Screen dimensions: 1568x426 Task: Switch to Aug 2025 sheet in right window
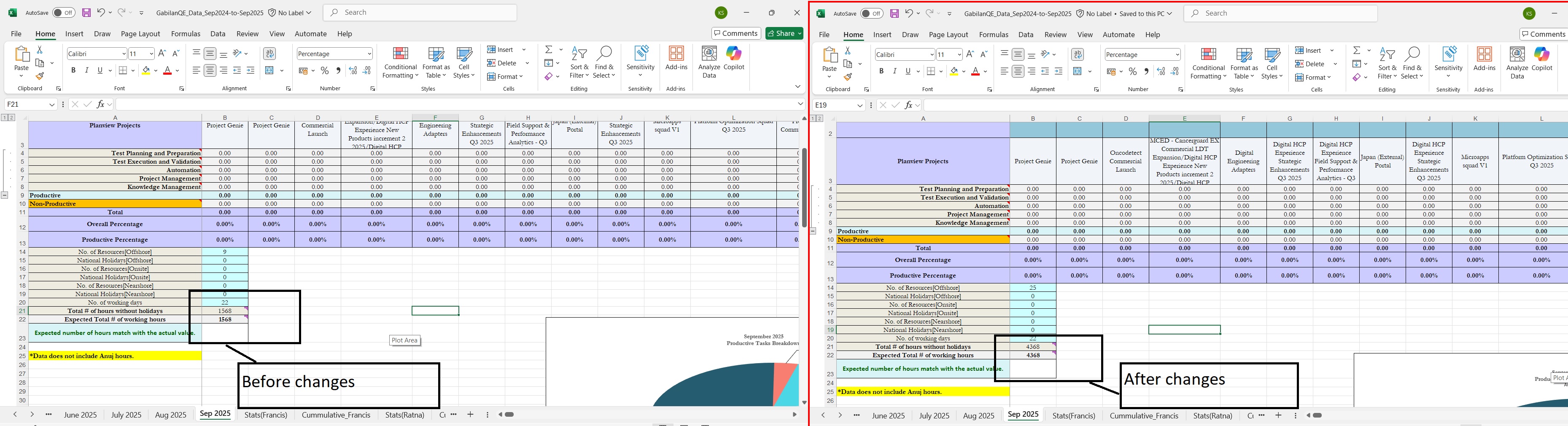[x=978, y=415]
